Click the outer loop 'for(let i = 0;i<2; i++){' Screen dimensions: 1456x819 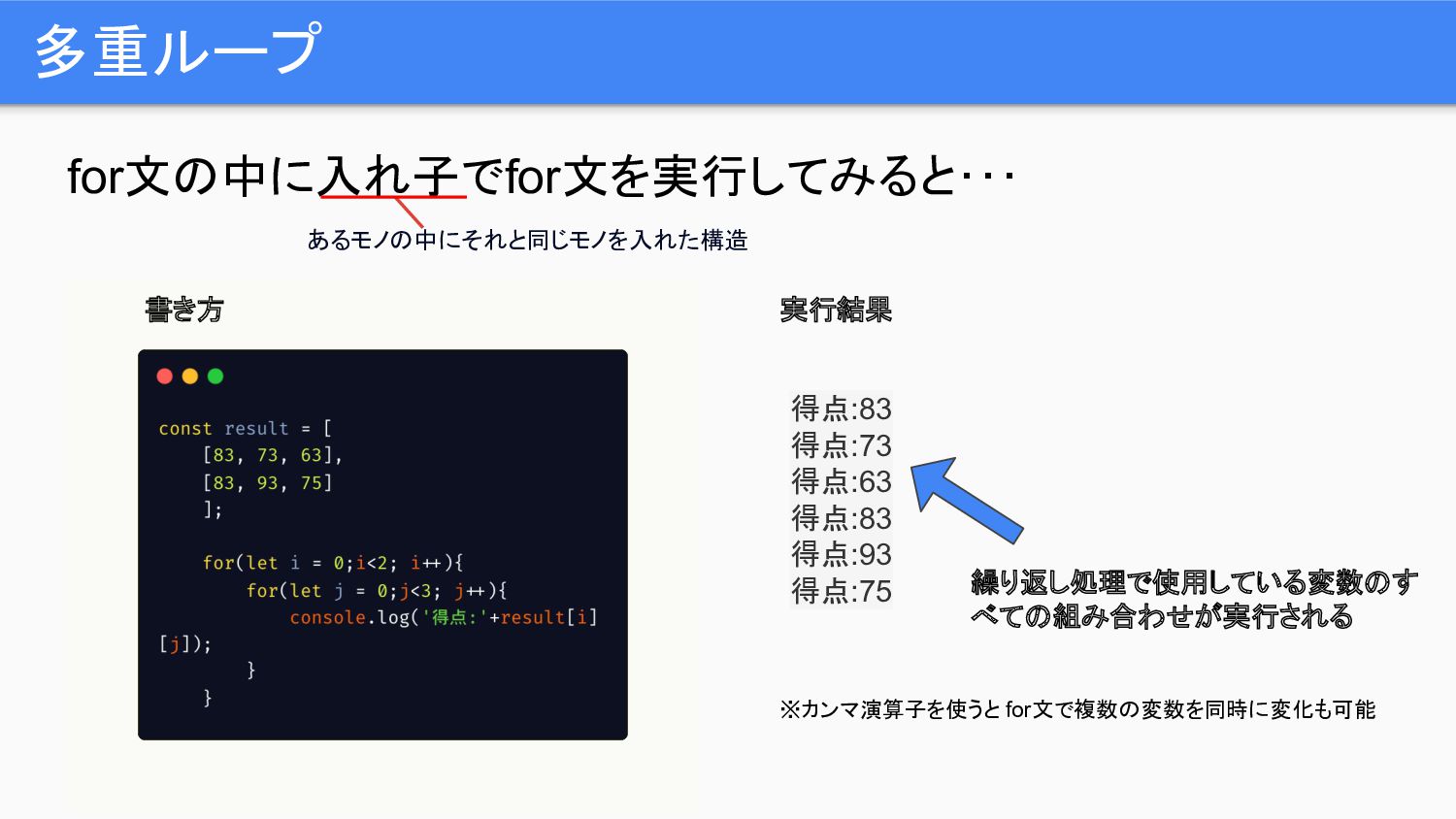333,563
